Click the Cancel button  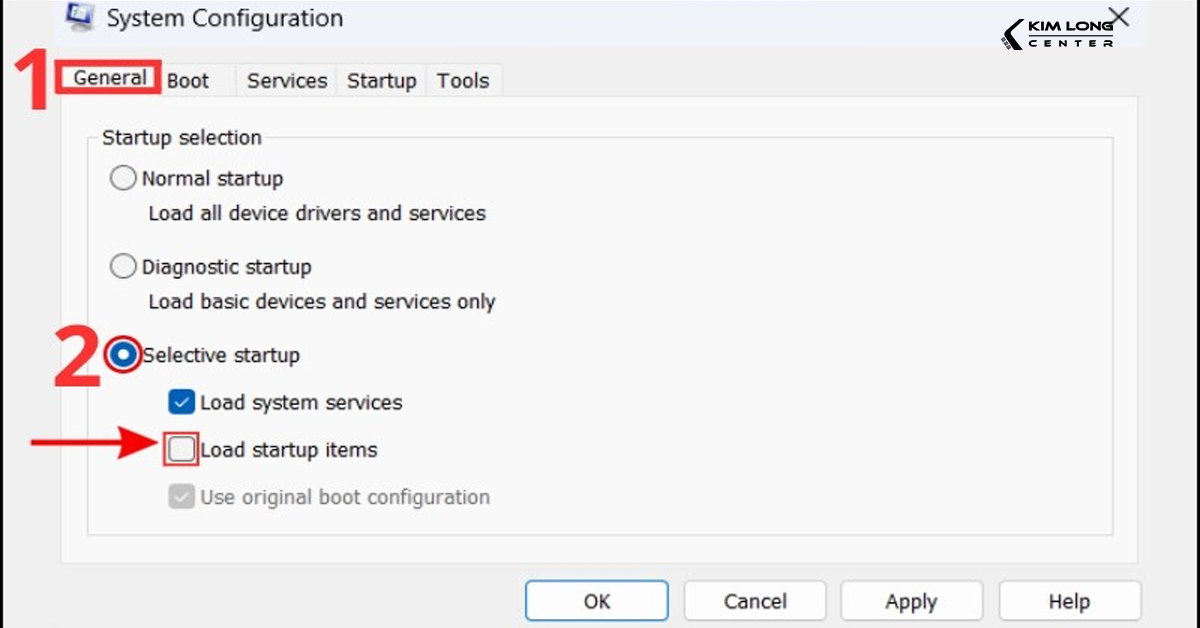pos(755,601)
